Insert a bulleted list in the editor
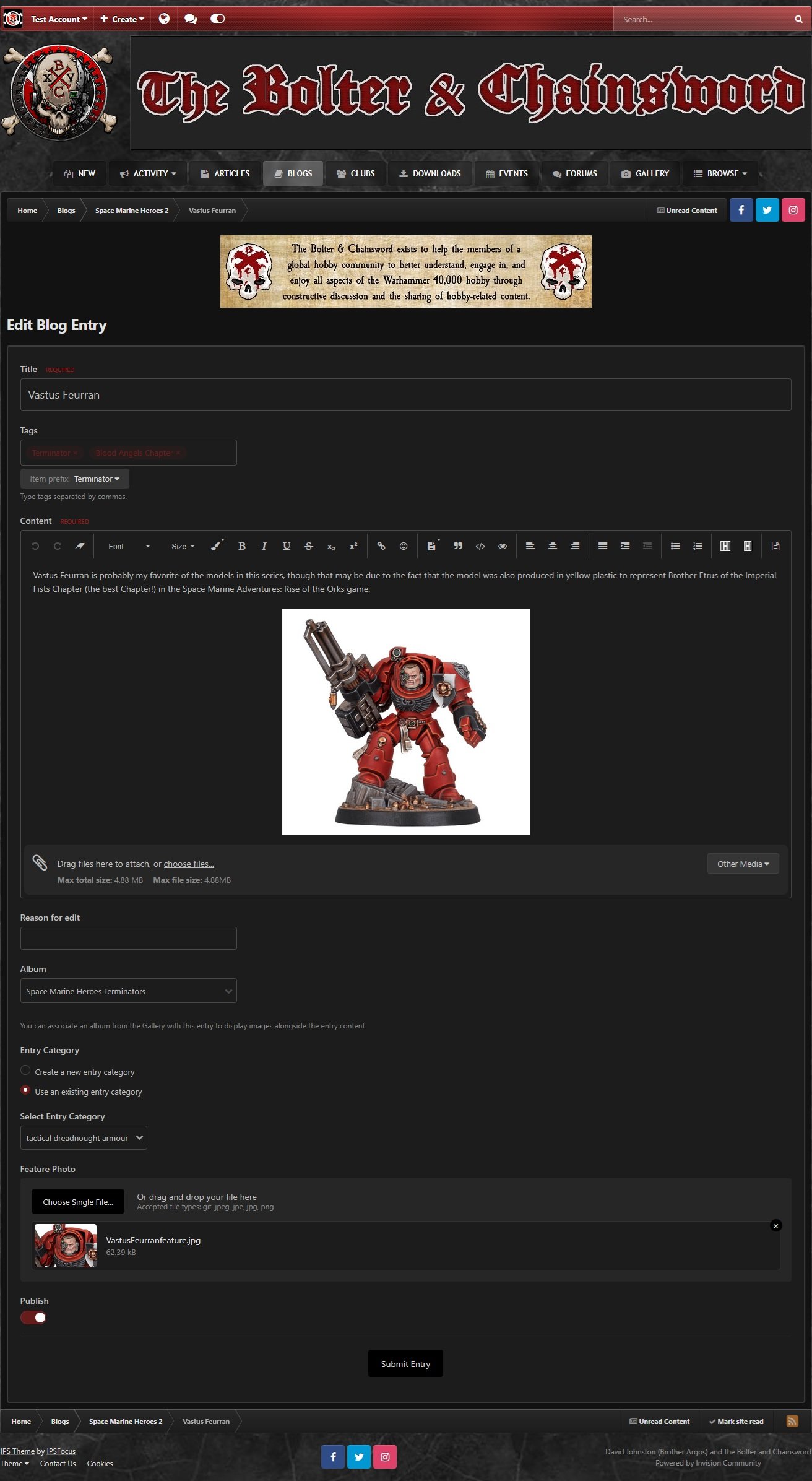 (675, 546)
